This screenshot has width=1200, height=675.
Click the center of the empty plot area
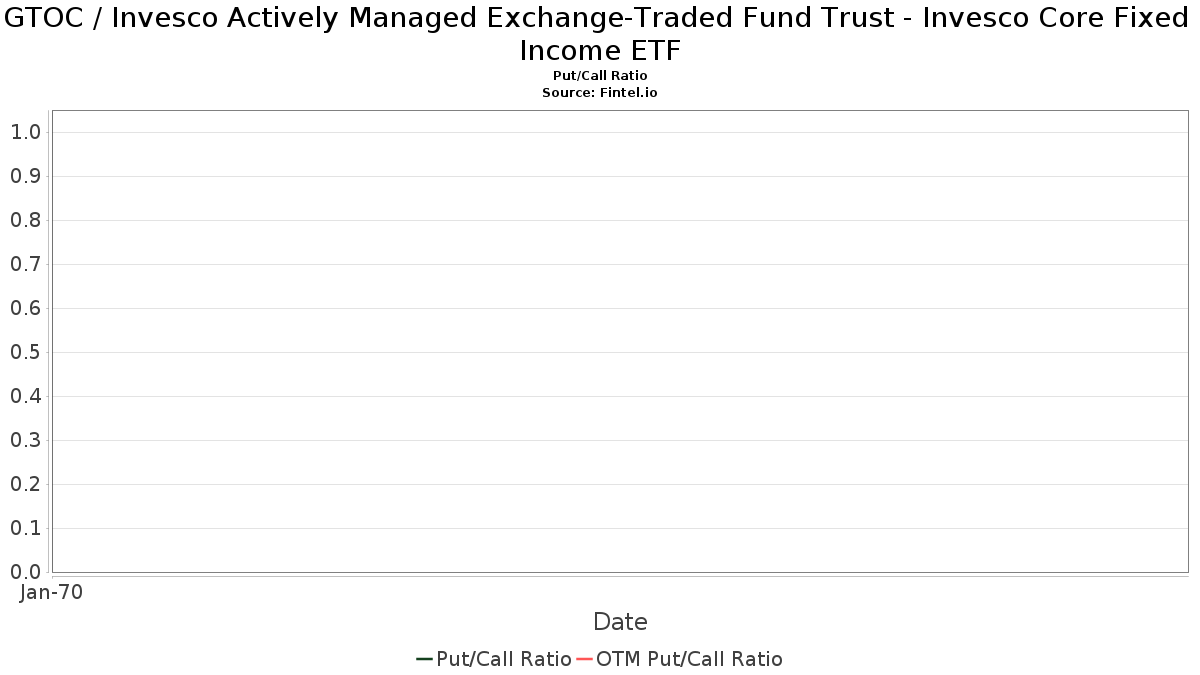(x=620, y=341)
